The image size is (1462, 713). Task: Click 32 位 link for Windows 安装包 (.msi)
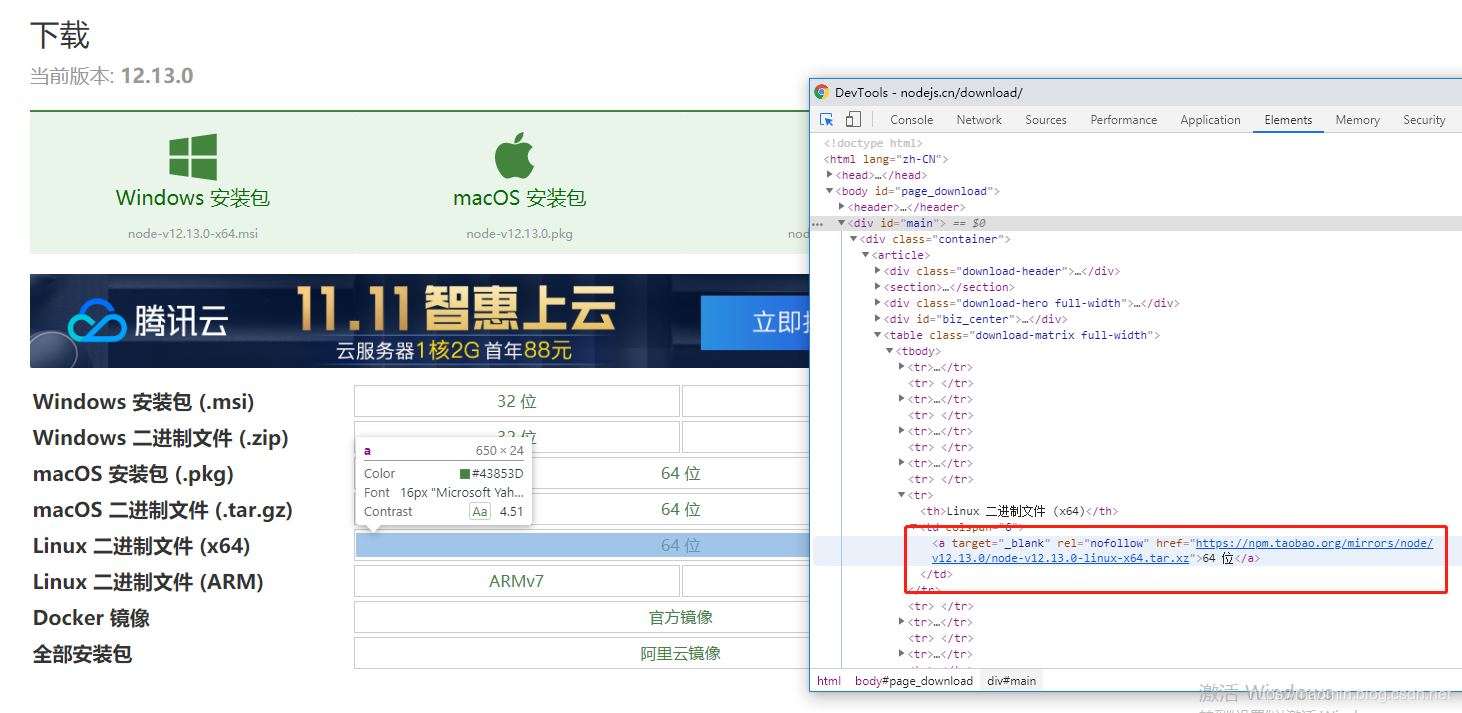pyautogui.click(x=517, y=401)
